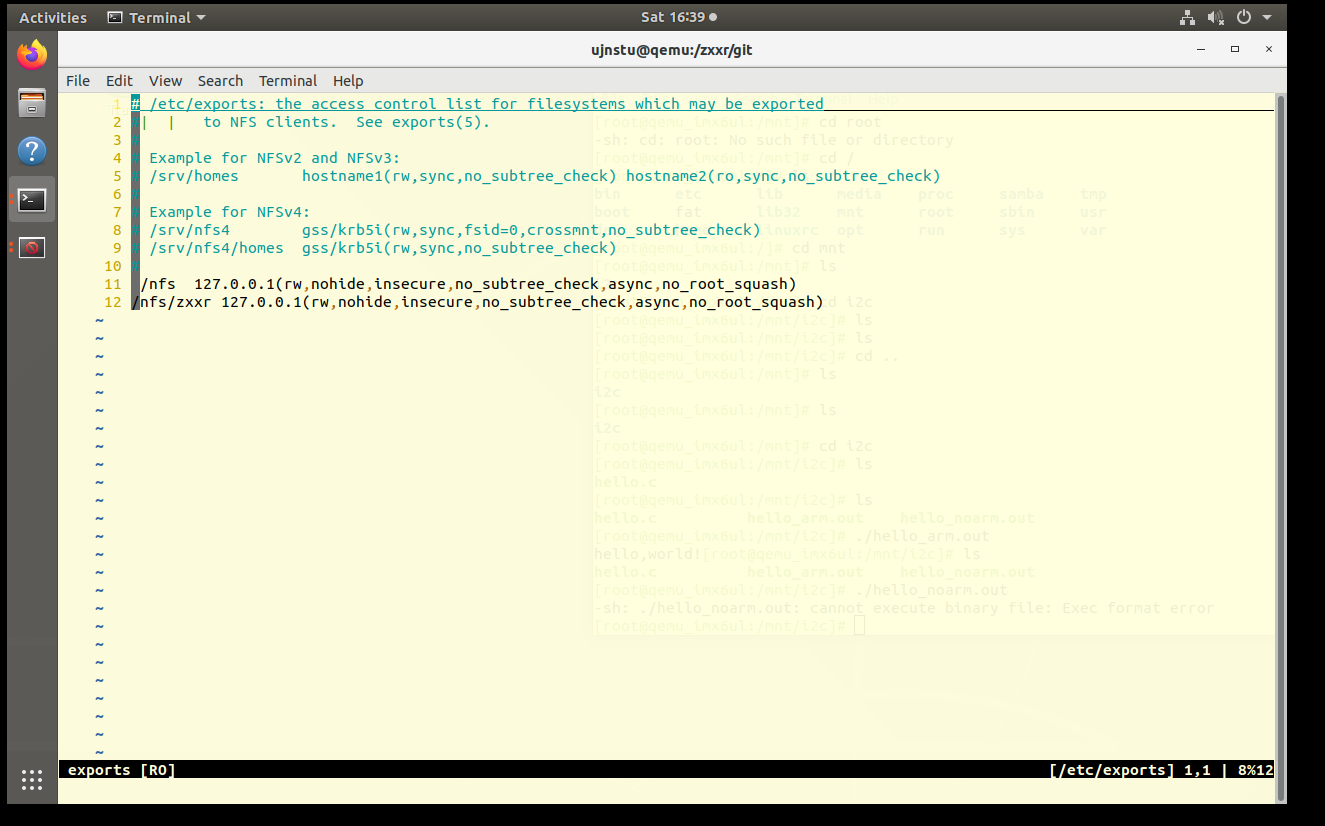
Task: Open the power menu icon
Action: pyautogui.click(x=1244, y=17)
